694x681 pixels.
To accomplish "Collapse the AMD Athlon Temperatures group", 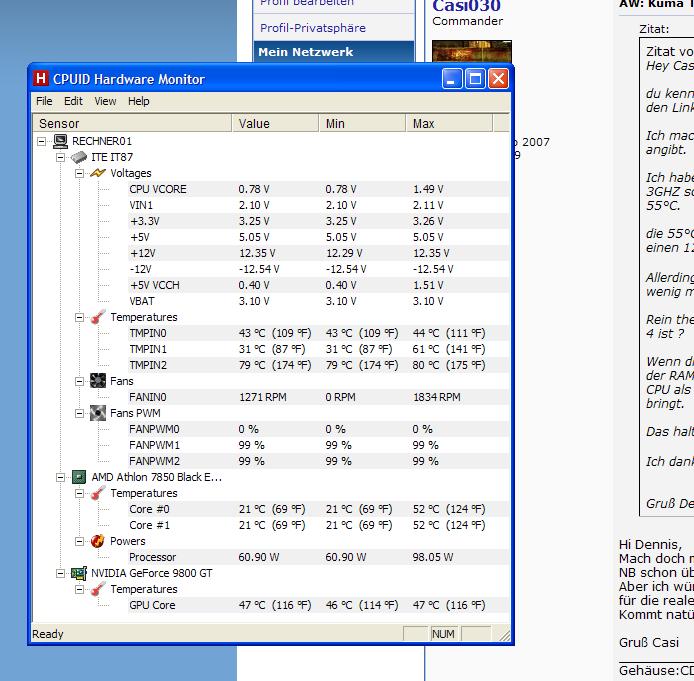I will 80,493.
